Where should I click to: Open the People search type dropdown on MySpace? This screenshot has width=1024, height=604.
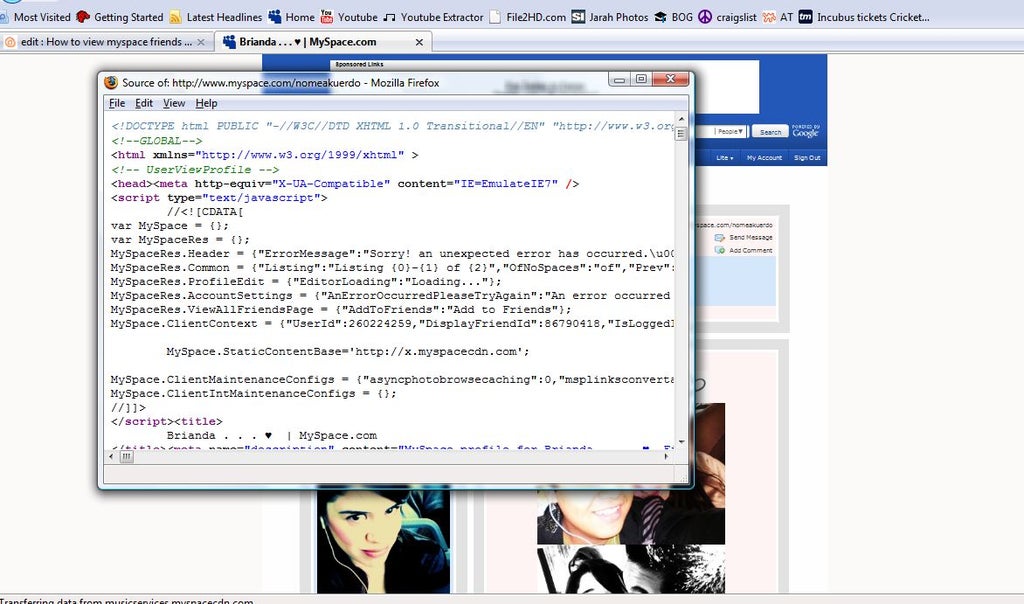coord(729,131)
